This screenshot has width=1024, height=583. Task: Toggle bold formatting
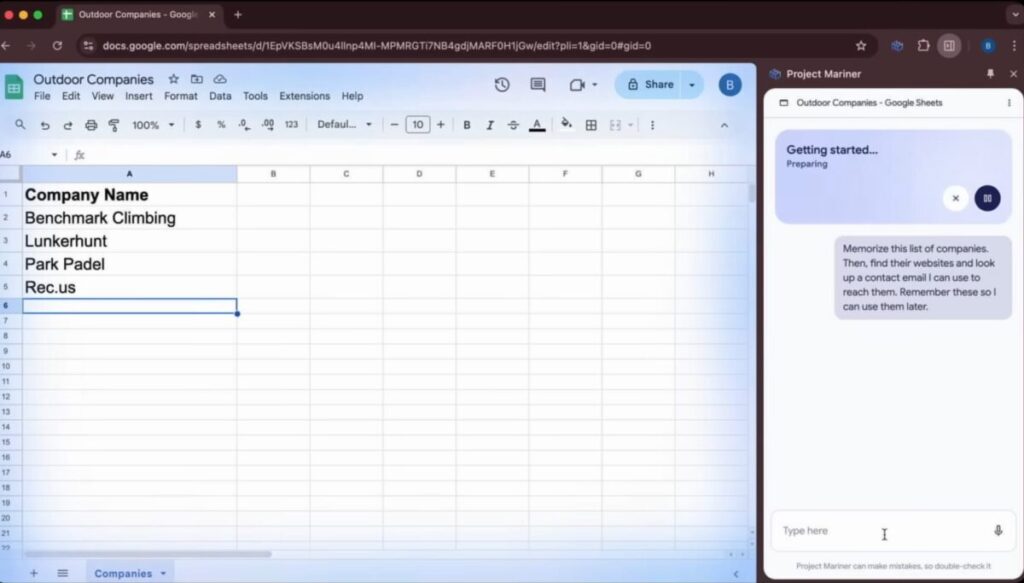click(467, 125)
